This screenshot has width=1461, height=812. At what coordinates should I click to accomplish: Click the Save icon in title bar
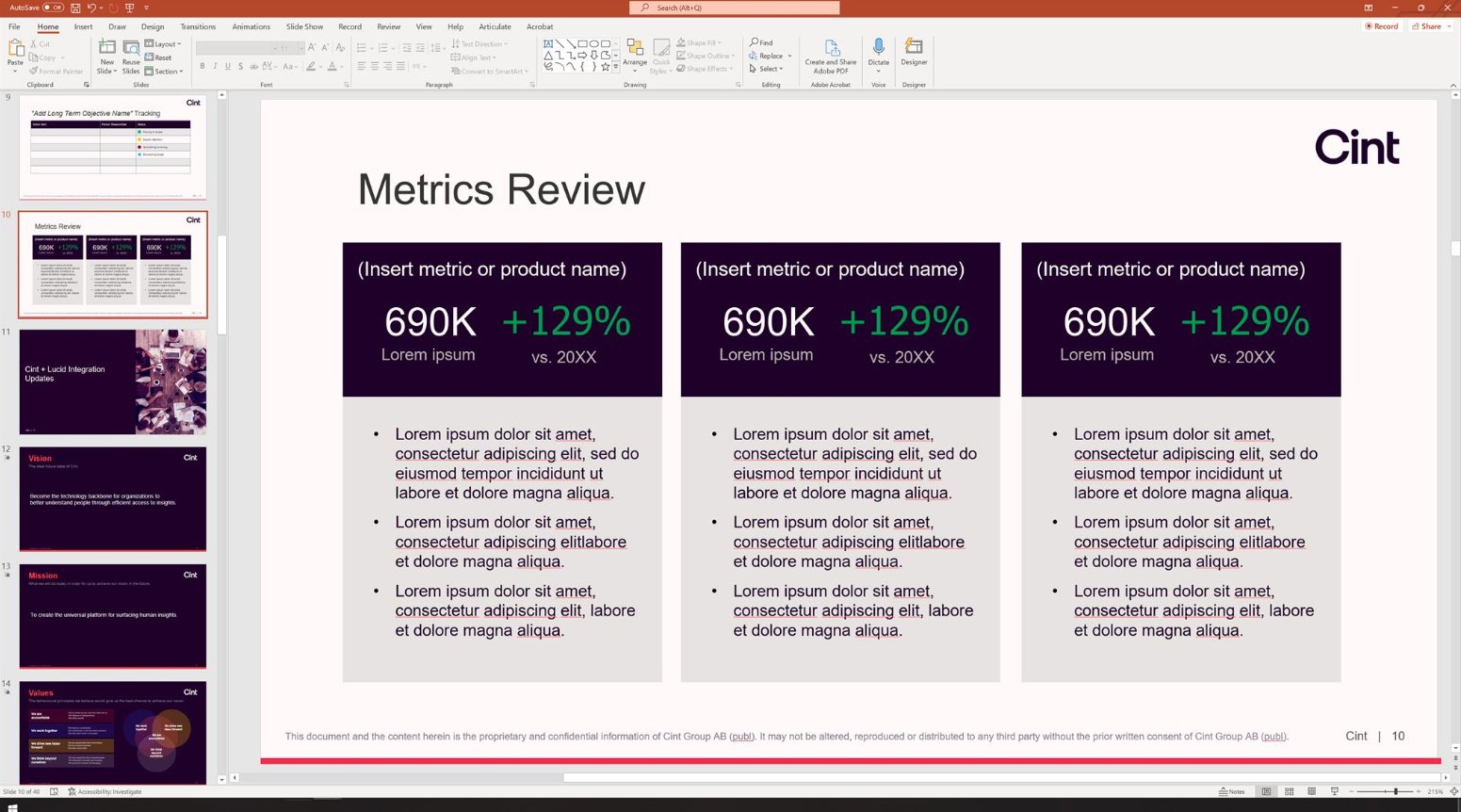75,8
